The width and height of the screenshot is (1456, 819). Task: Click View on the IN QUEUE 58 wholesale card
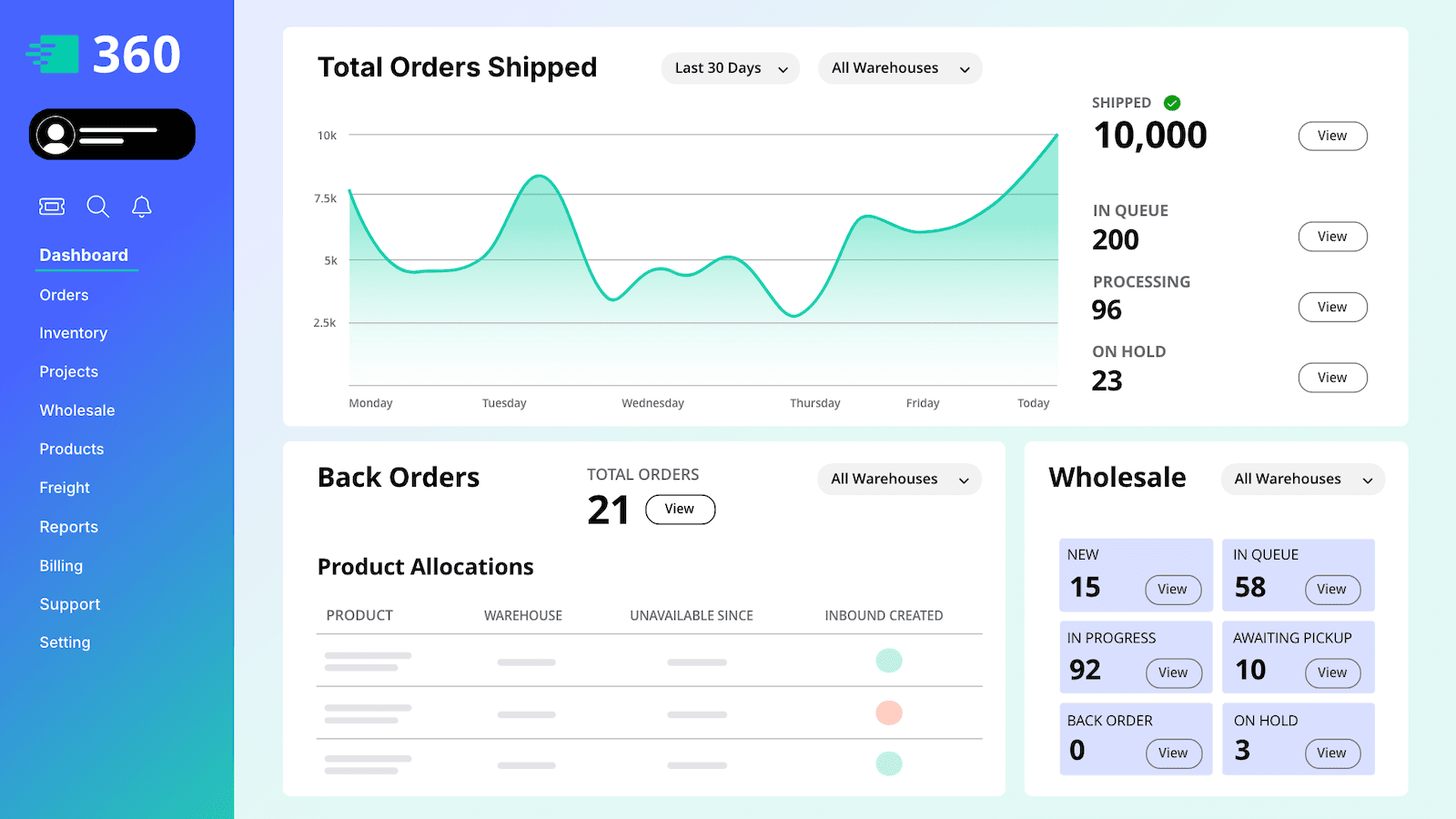(x=1331, y=589)
